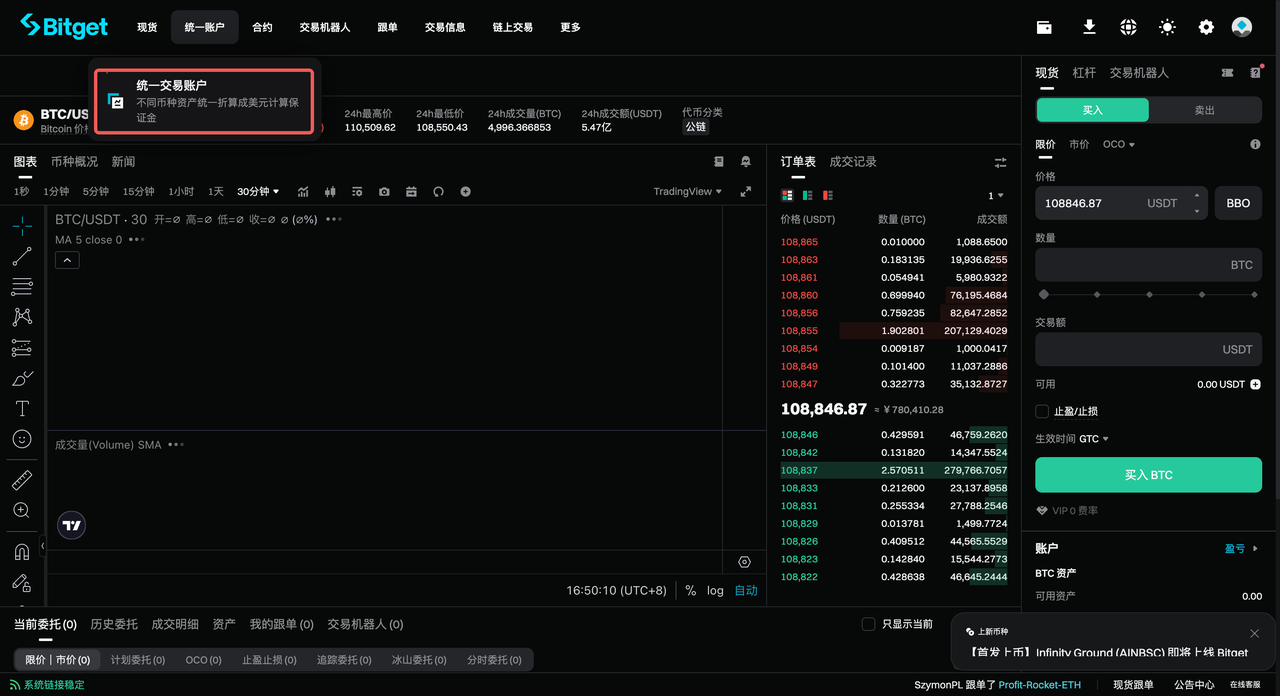Screen dimensions: 1280x696
Task: Click the 交易额 USDT input field
Action: point(1148,349)
